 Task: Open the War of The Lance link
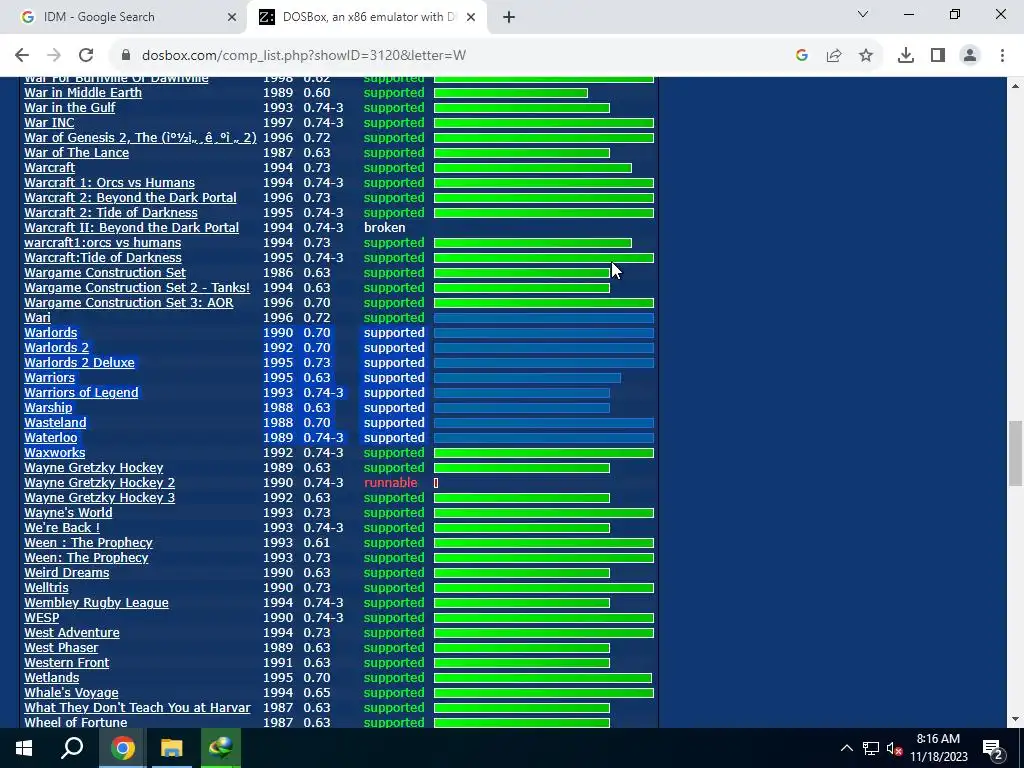(x=76, y=153)
